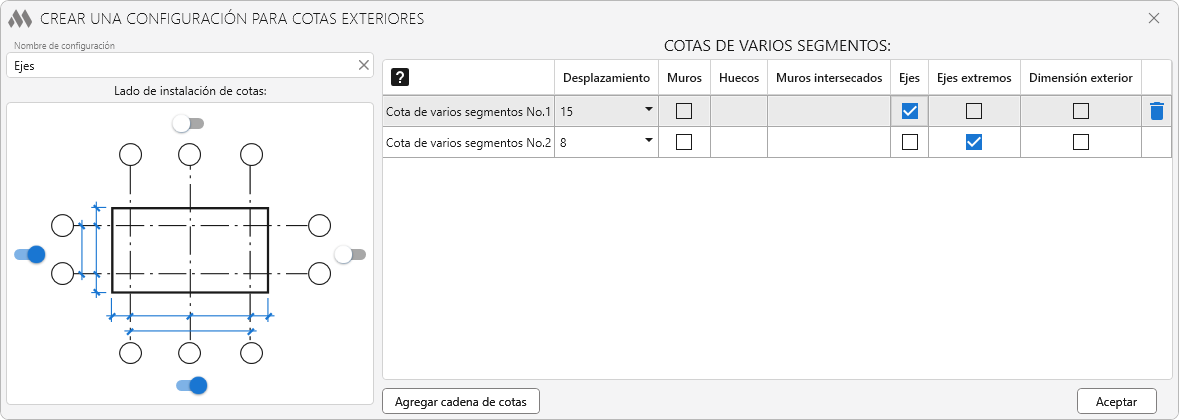The width and height of the screenshot is (1179, 420).
Task: Delete dimension chain No.1 with trash icon
Action: coord(1156,111)
